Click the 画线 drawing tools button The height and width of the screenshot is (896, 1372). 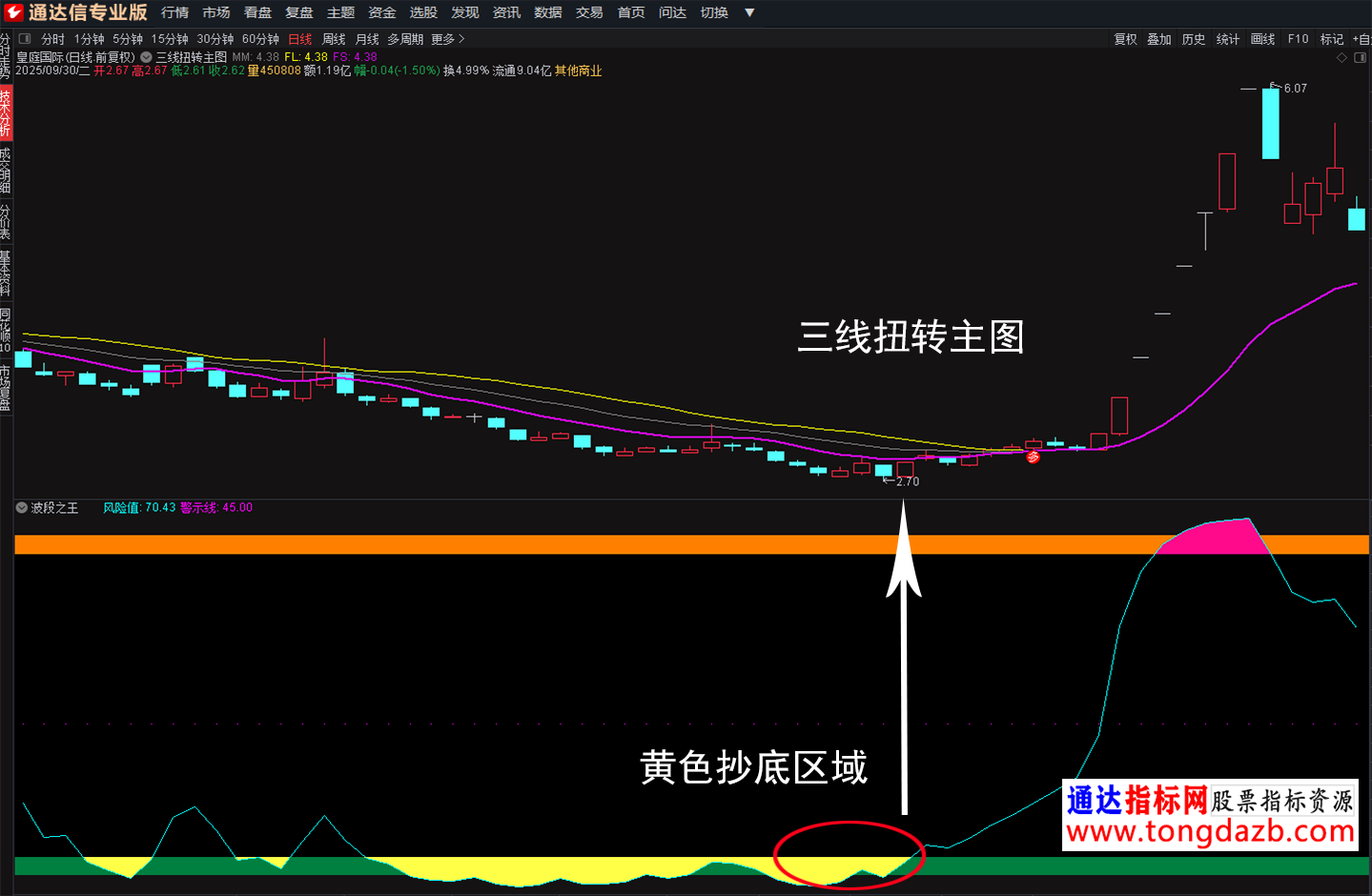tap(1262, 39)
